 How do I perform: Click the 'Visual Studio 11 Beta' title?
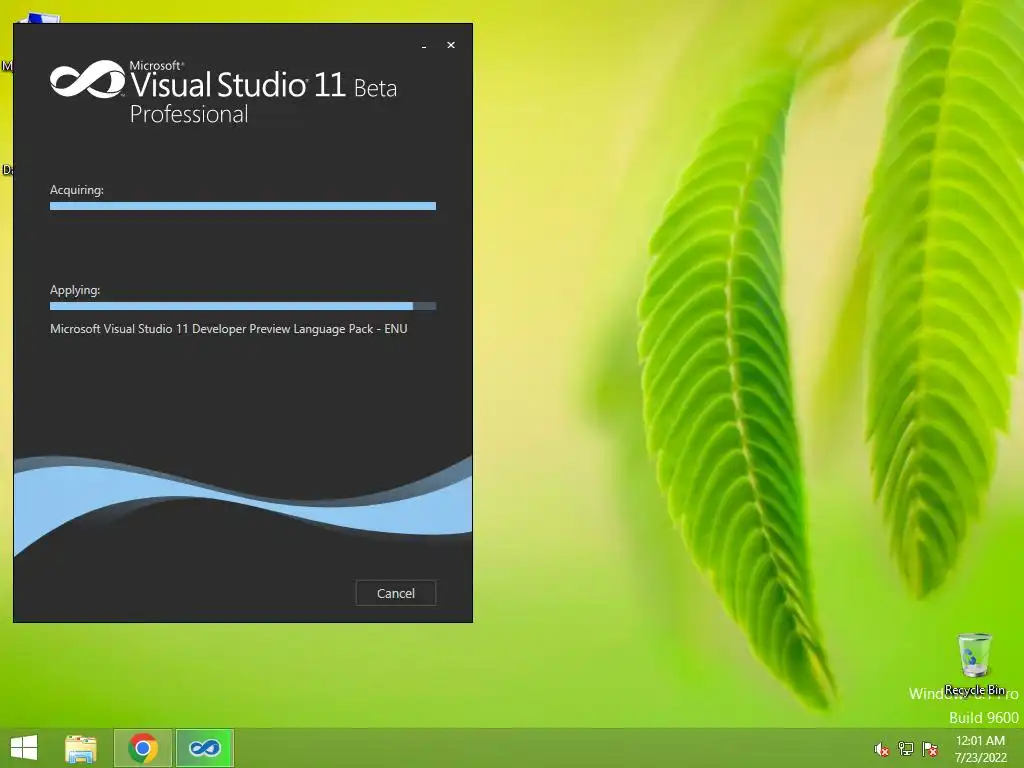pos(263,84)
